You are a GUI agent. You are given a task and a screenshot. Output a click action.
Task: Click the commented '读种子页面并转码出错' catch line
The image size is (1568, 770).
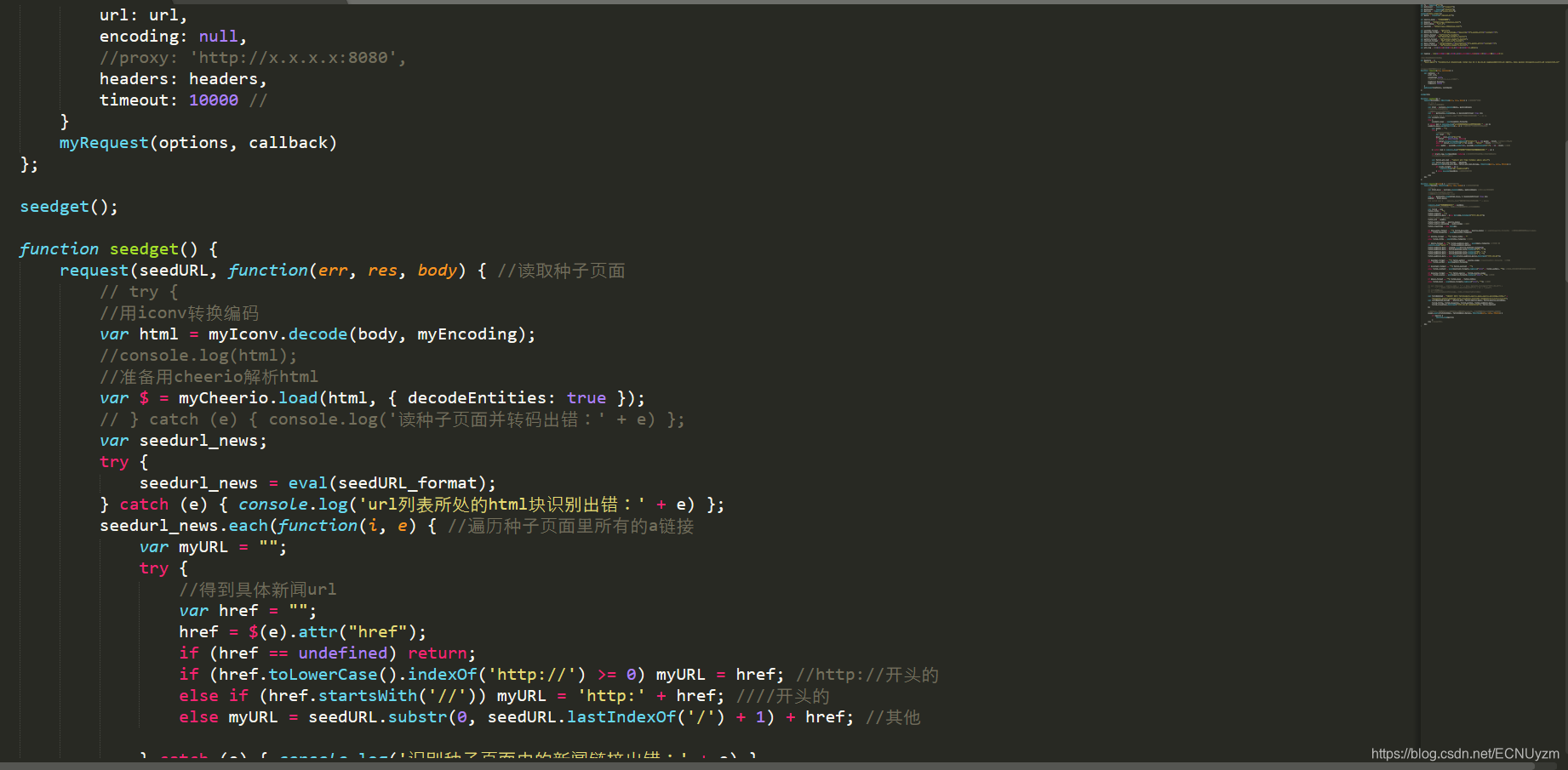click(392, 419)
